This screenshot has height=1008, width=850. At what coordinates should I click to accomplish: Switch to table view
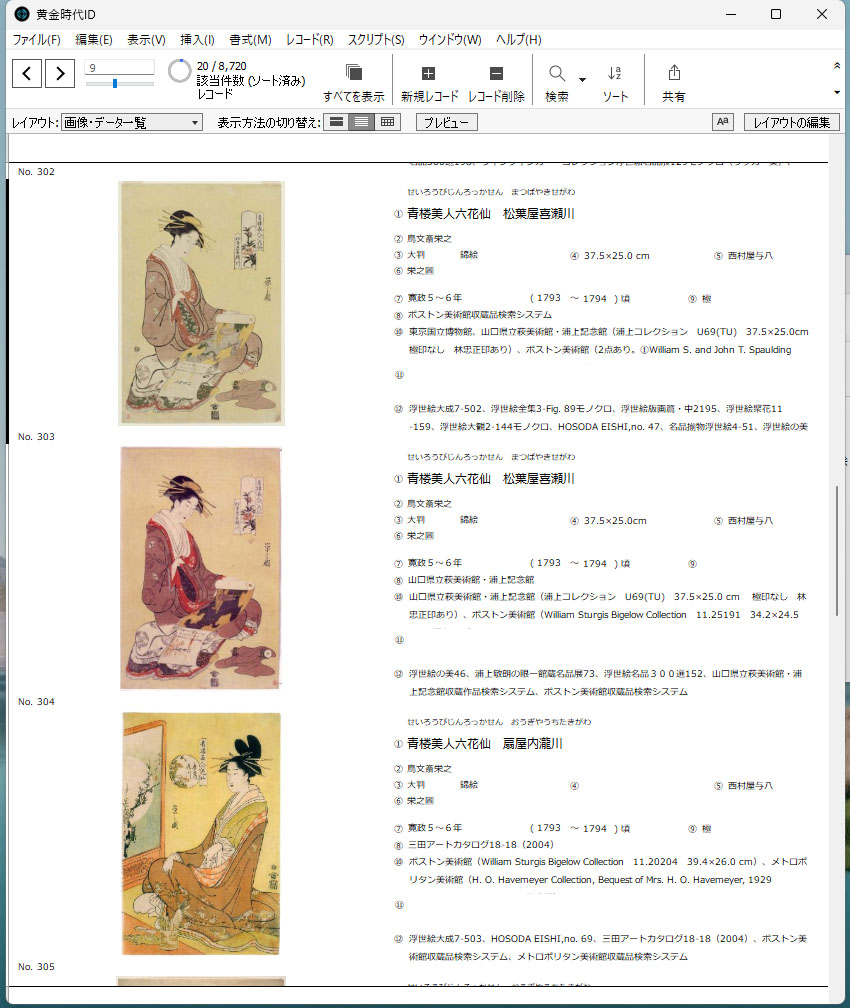(x=387, y=122)
